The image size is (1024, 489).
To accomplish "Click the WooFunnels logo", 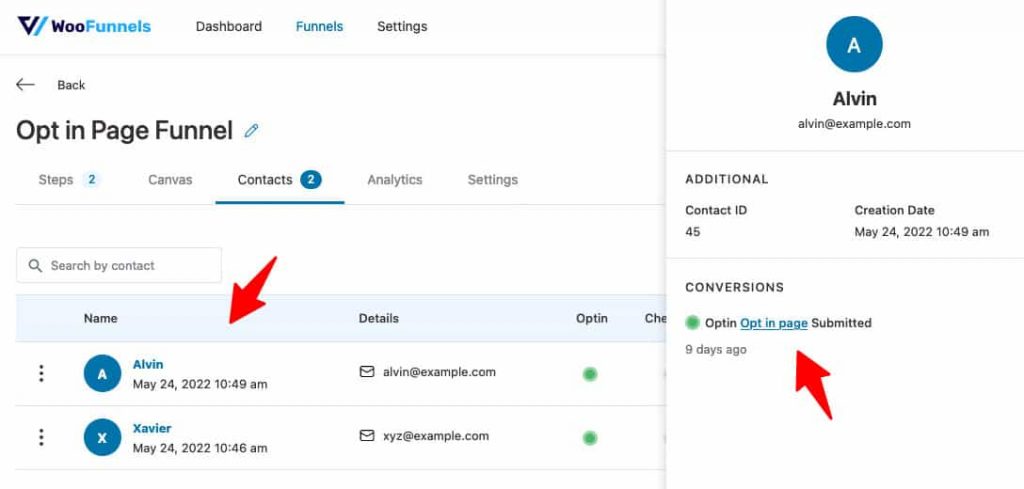I will point(84,26).
